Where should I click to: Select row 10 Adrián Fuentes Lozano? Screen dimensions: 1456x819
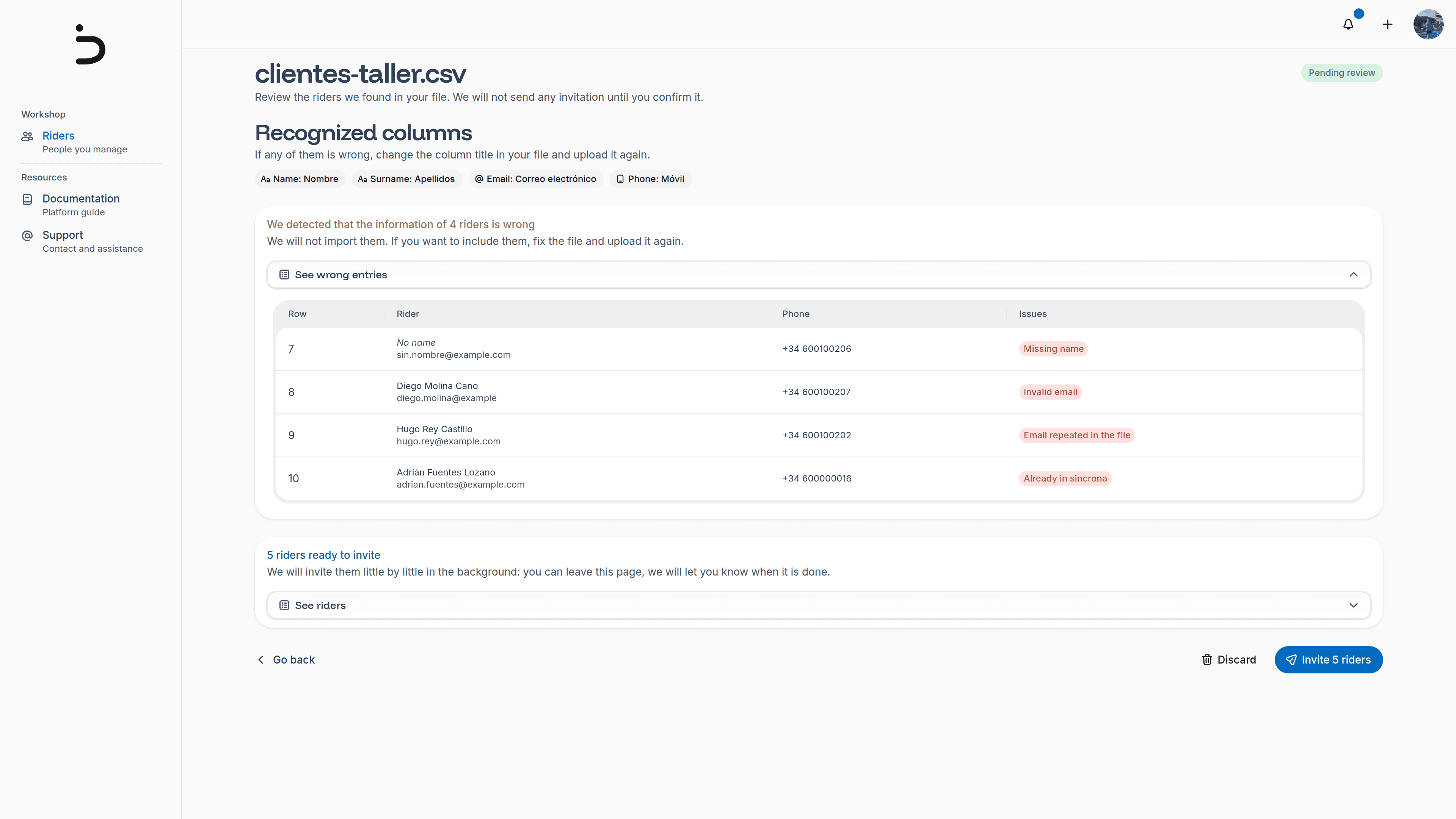coord(819,478)
